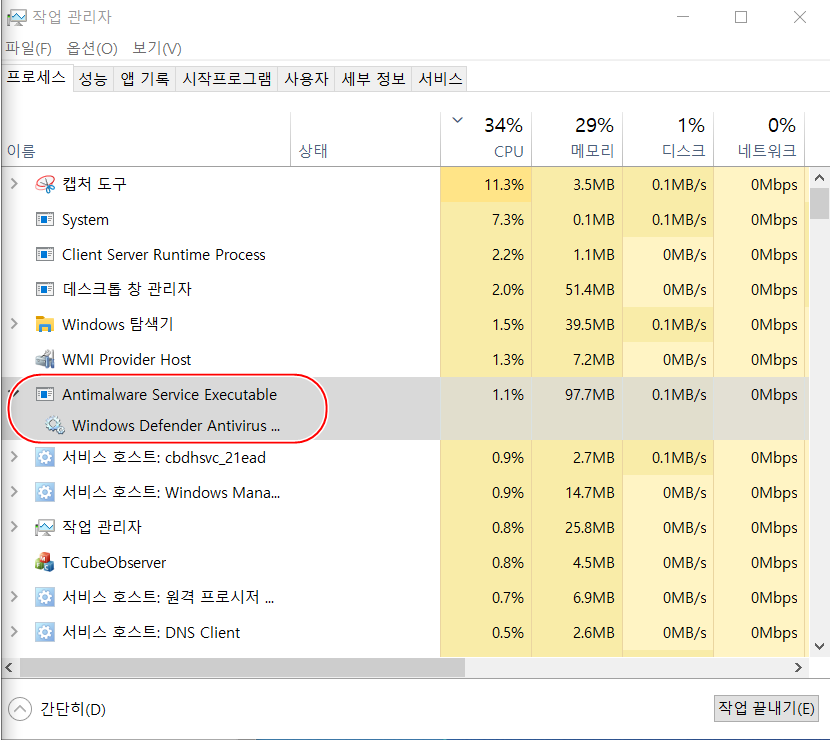Image resolution: width=830 pixels, height=740 pixels.
Task: Switch to the 앱 기록 tab
Action: (x=145, y=79)
